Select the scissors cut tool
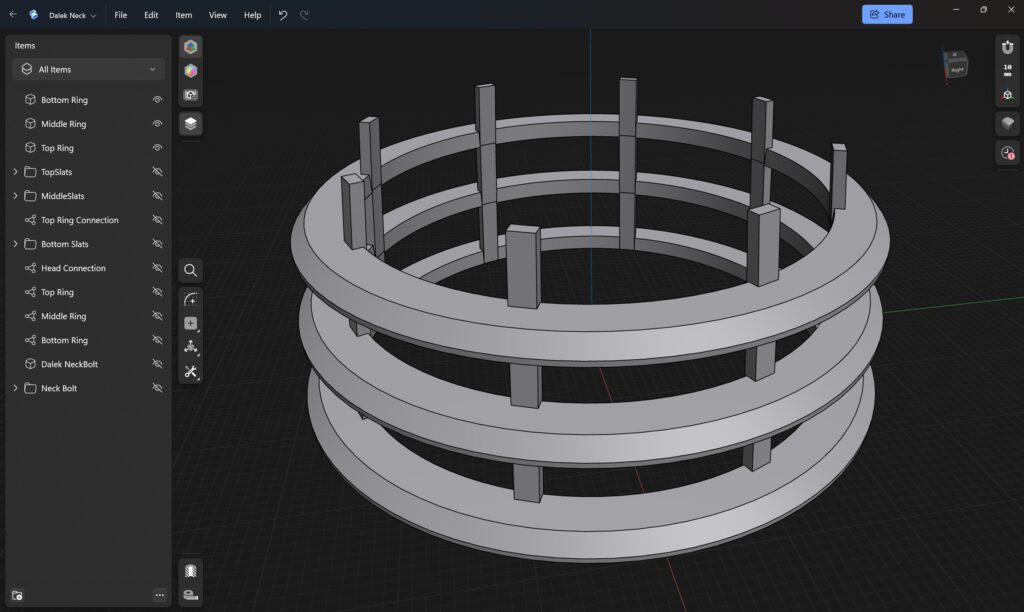 (190, 371)
